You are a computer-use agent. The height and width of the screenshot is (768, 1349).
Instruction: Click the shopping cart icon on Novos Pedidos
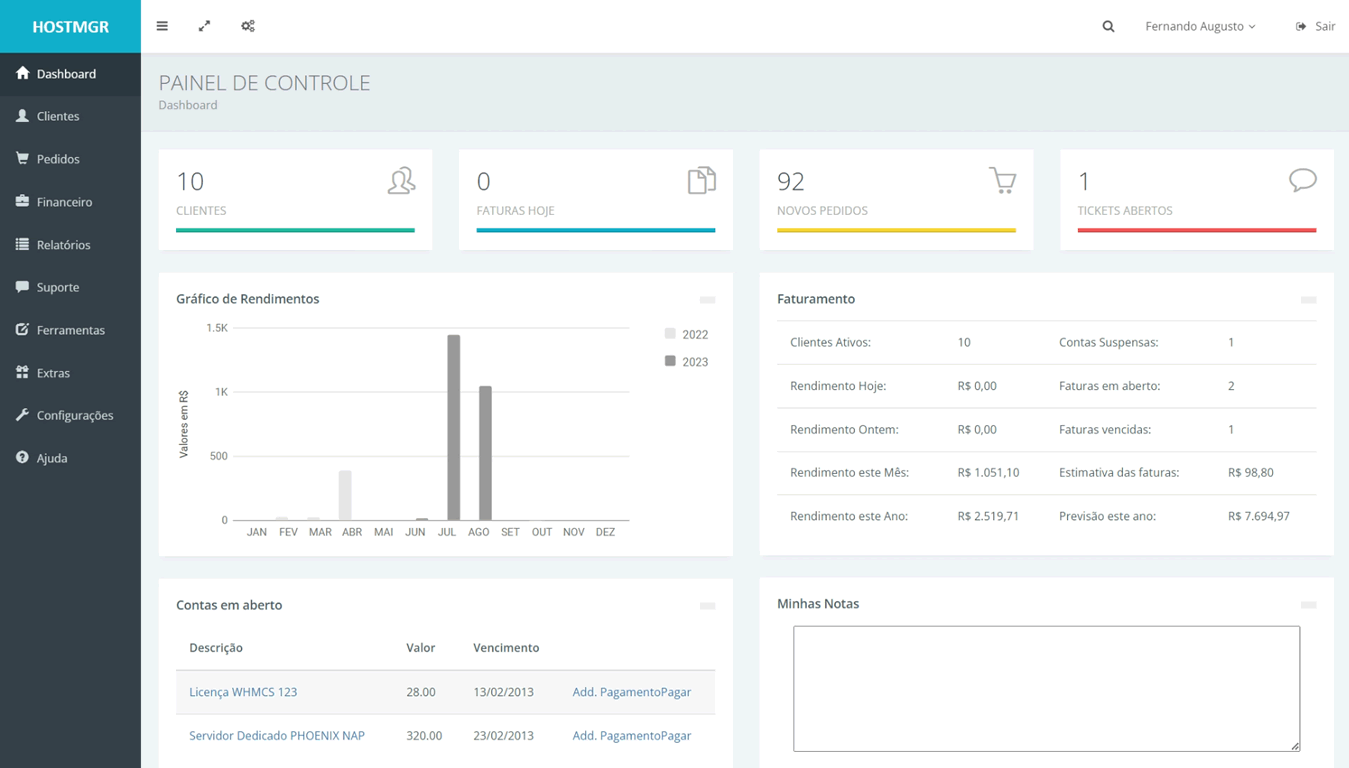coord(1002,180)
